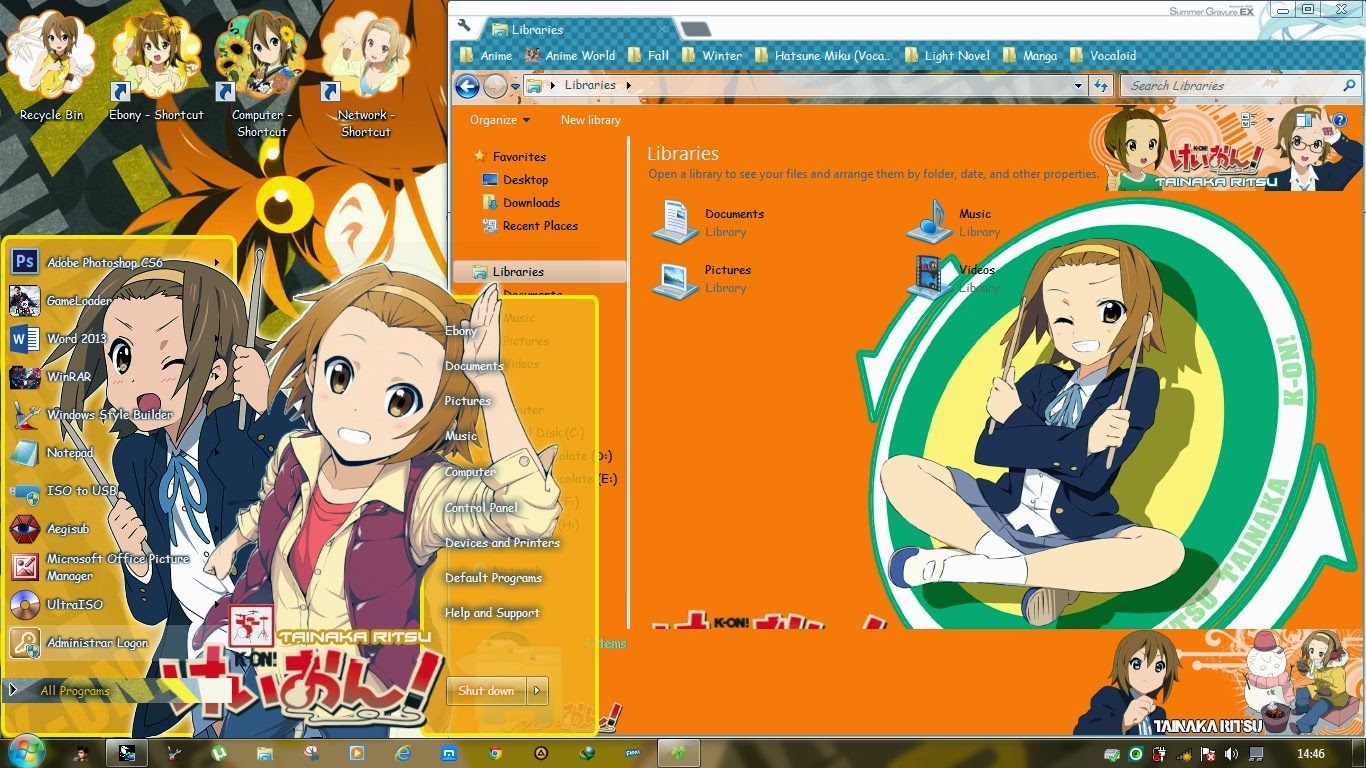Open Default Programs from the Start menu
This screenshot has height=768, width=1366.
(x=493, y=578)
